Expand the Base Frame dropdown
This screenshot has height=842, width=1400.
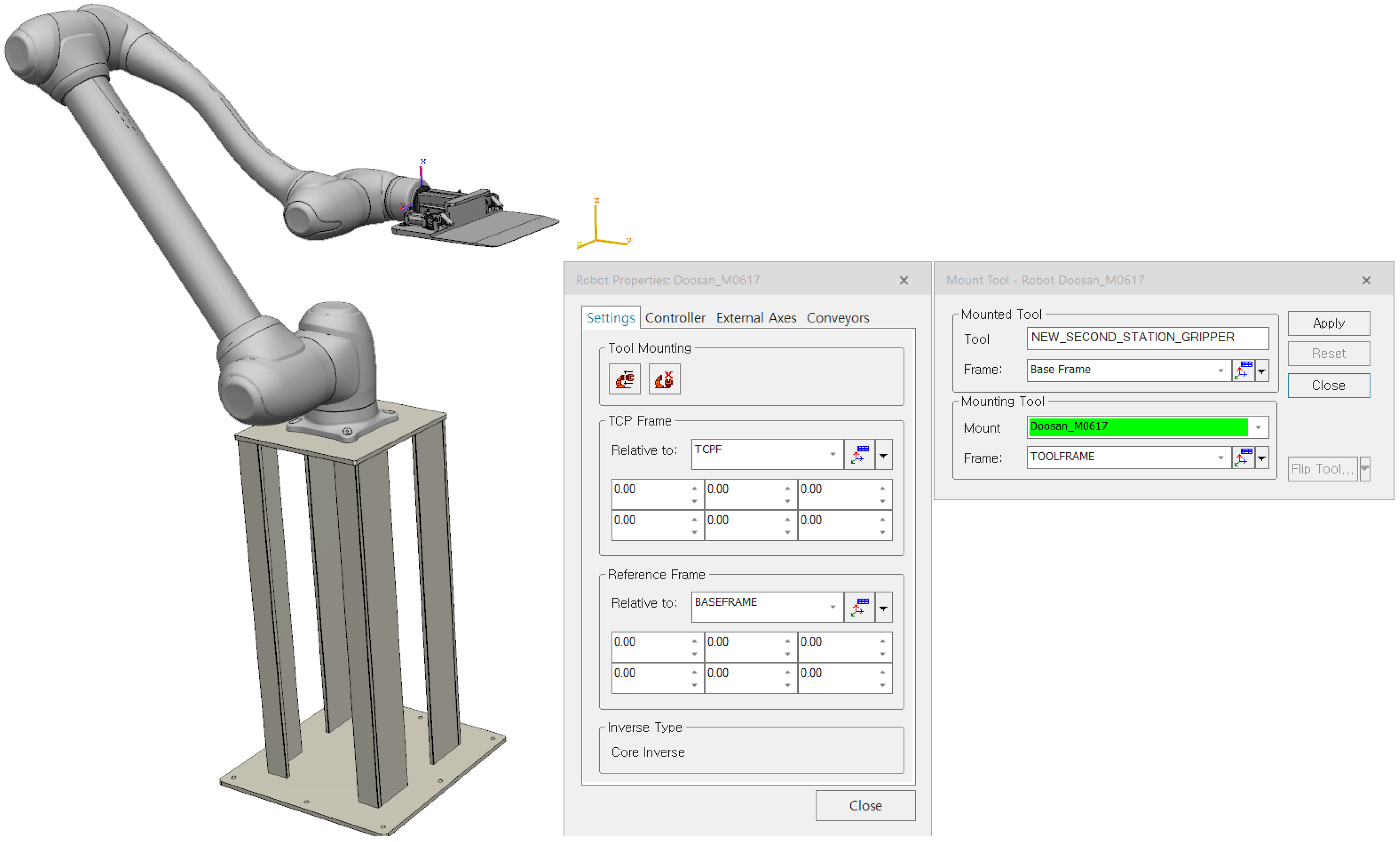point(1220,370)
